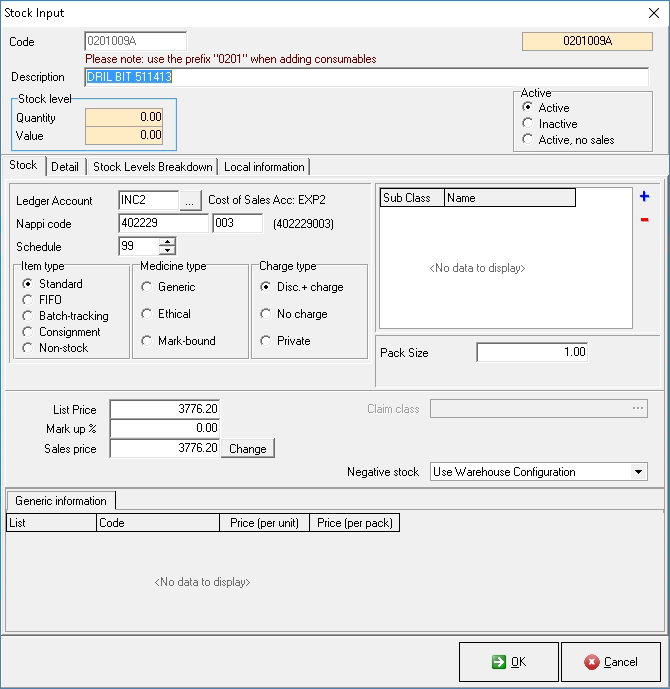
Task: Open the Local information tab
Action: pyautogui.click(x=264, y=167)
